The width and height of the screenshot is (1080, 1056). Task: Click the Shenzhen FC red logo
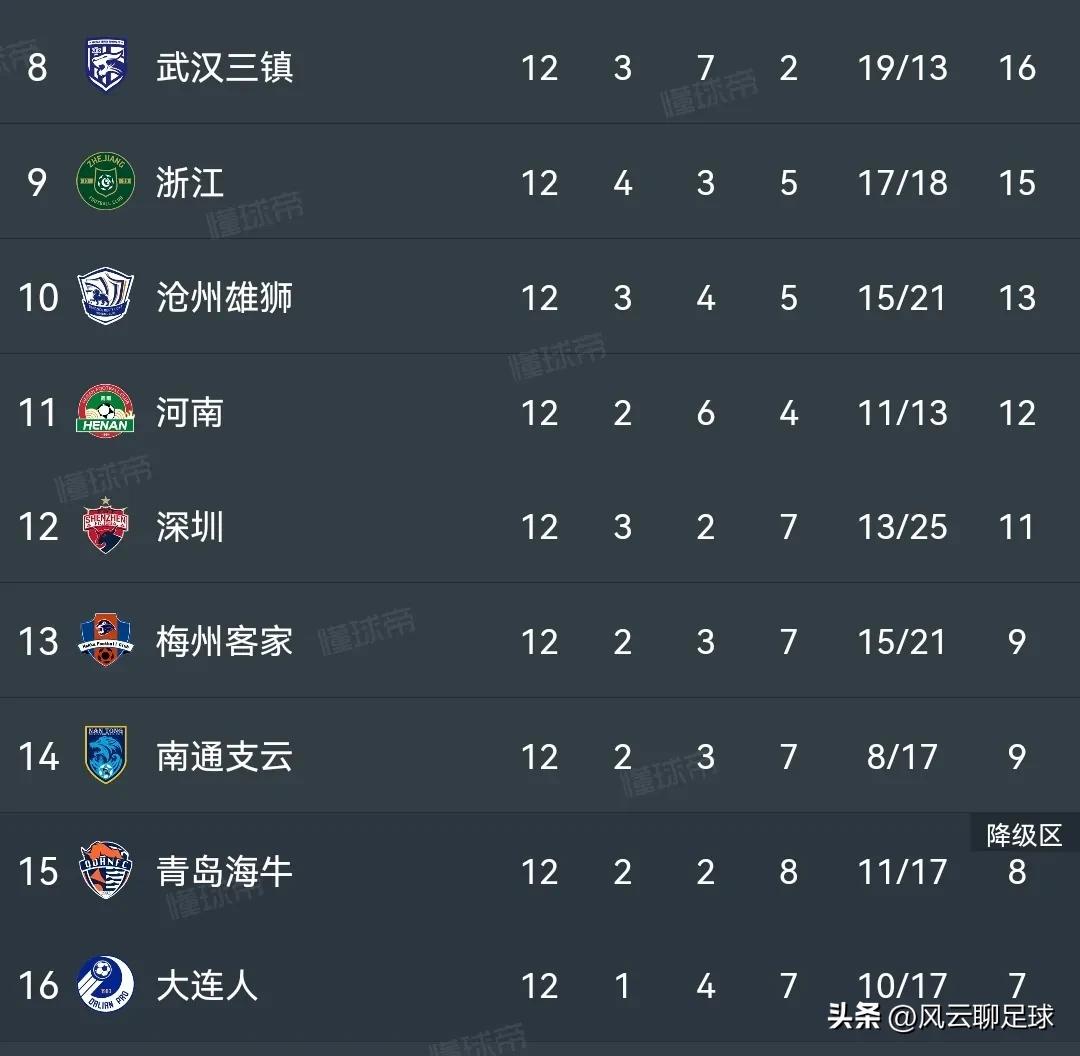(104, 527)
